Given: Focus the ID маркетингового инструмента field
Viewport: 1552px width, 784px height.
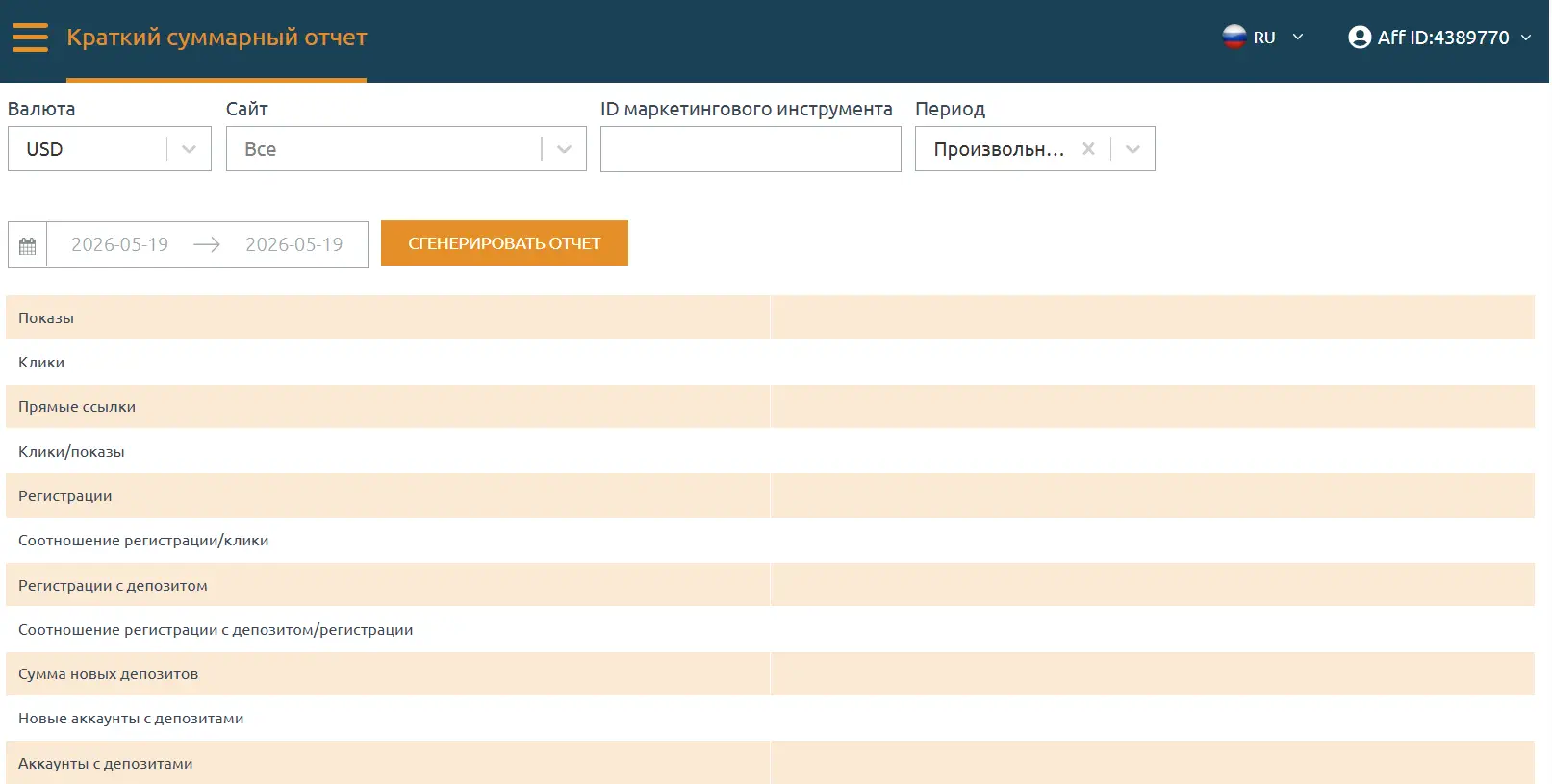Looking at the screenshot, I should [751, 149].
